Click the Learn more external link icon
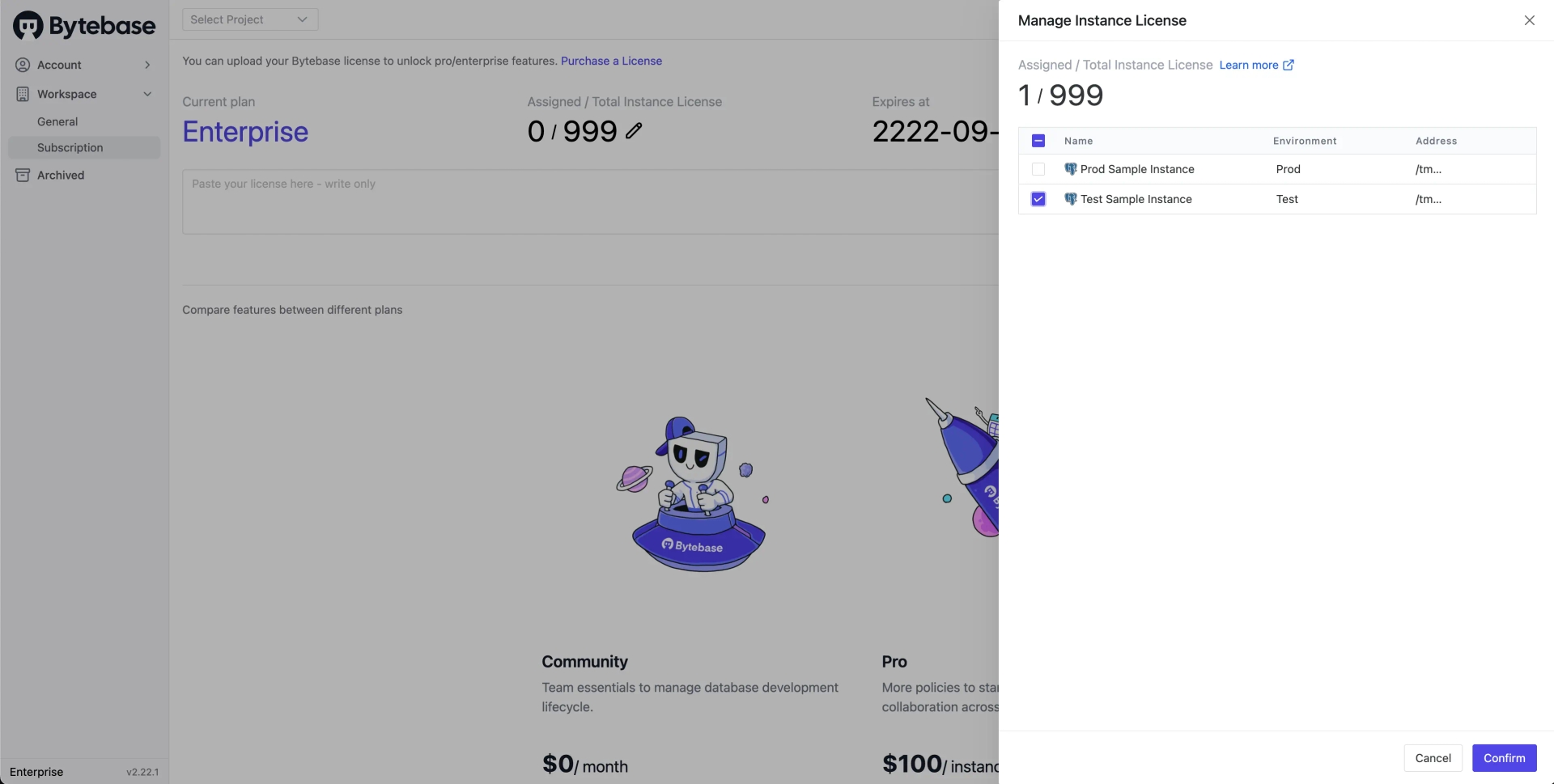The width and height of the screenshot is (1554, 784). click(1289, 65)
